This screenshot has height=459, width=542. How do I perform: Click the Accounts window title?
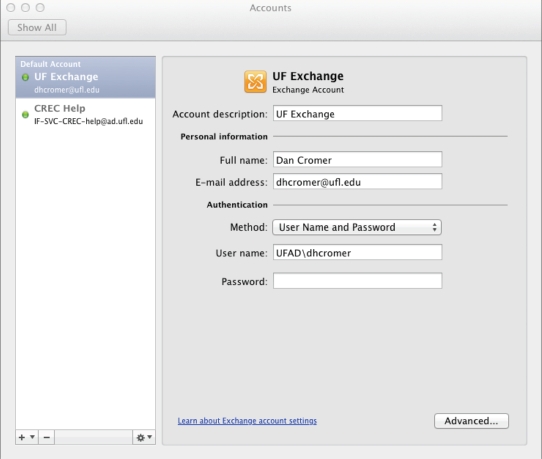click(x=271, y=8)
